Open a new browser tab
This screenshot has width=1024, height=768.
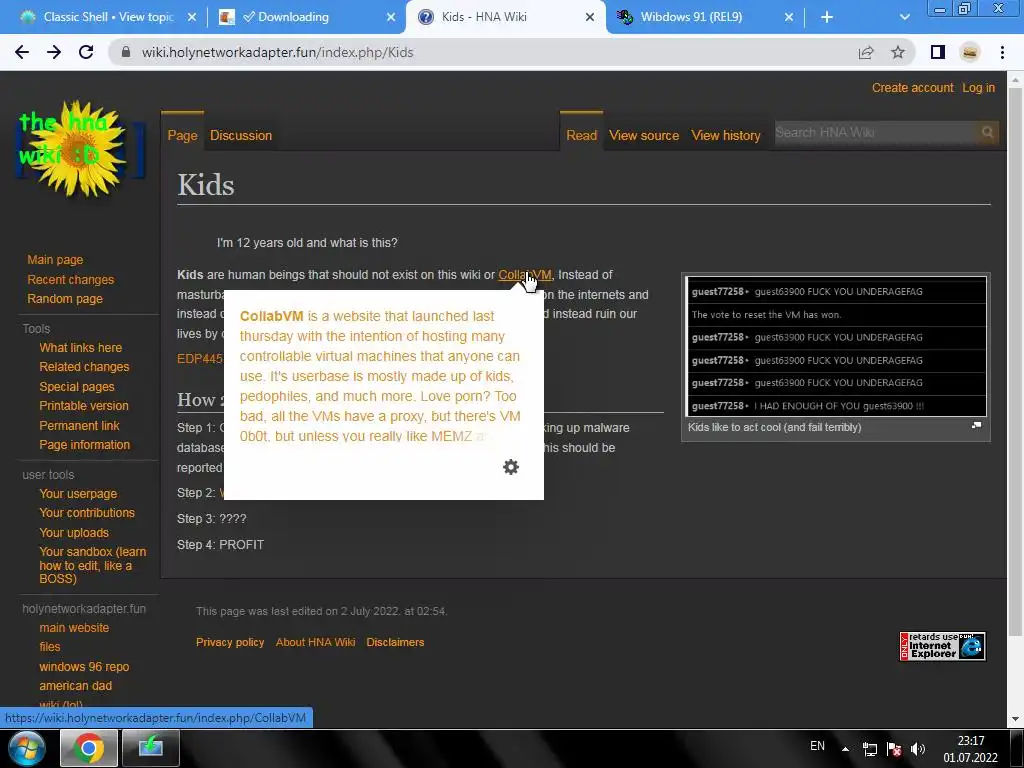point(827,17)
